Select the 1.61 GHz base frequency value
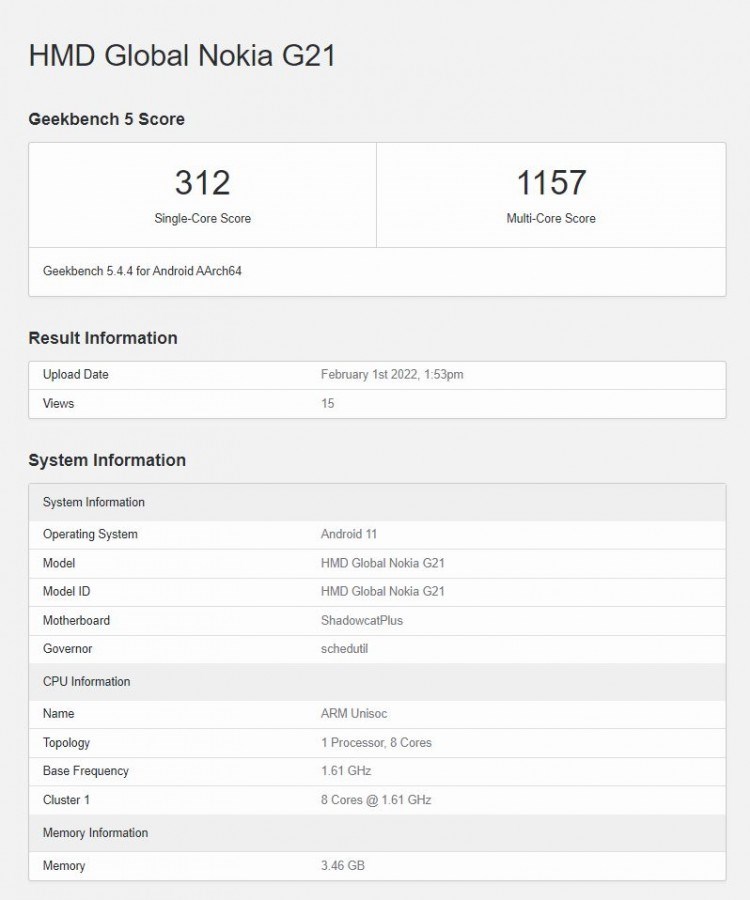 [346, 771]
